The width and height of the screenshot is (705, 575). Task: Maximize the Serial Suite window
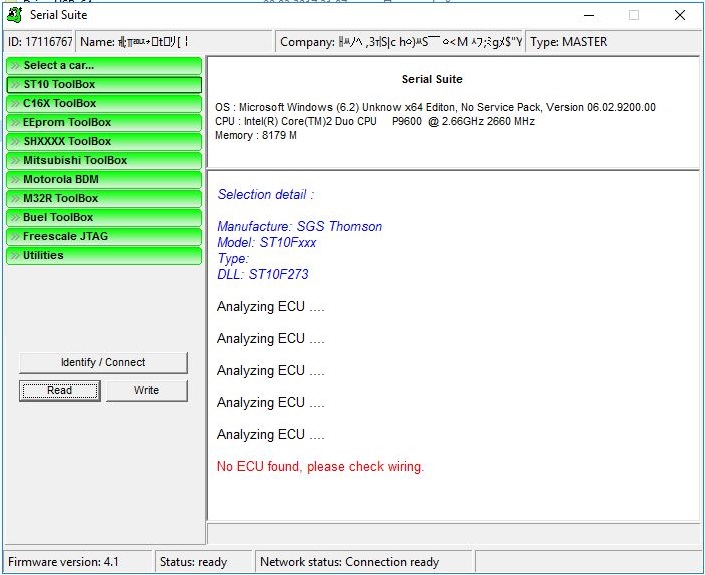(633, 15)
